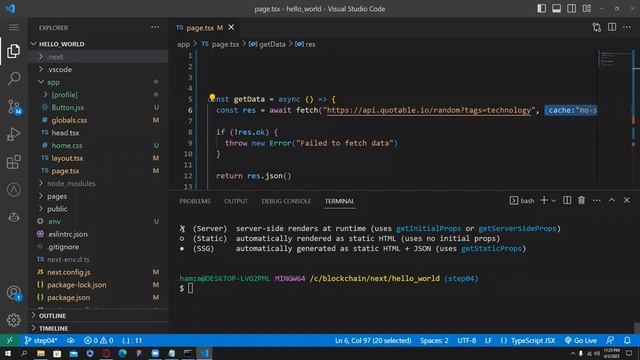Open the taskbar search icon

pos(24,353)
